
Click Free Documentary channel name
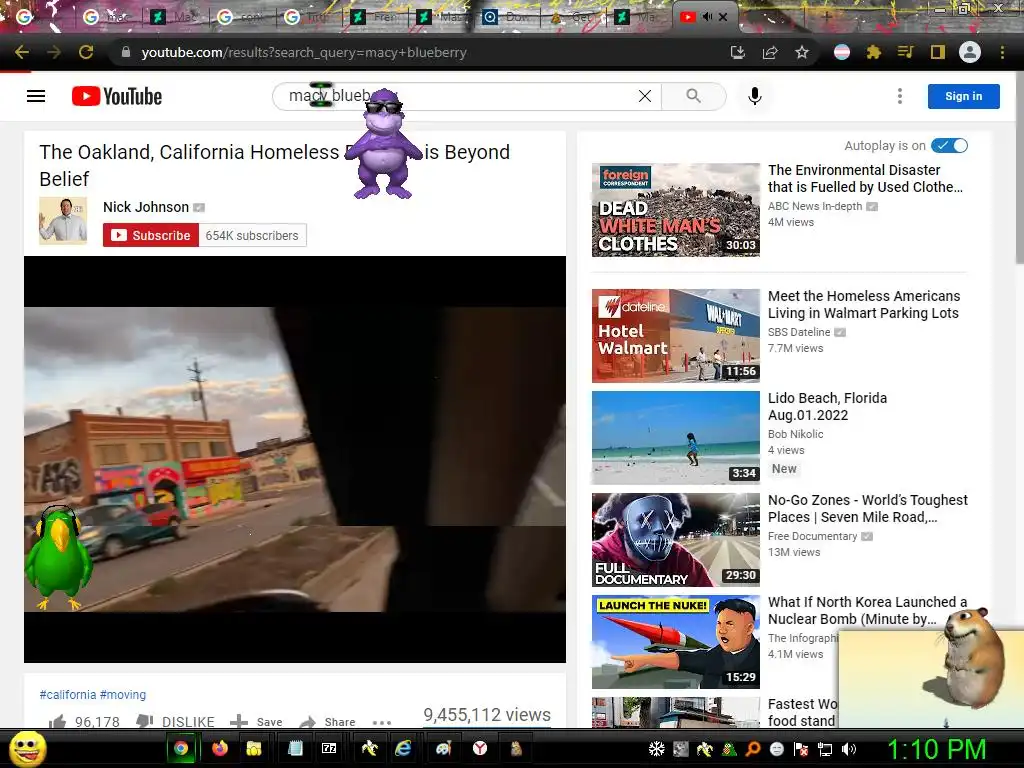pos(812,536)
